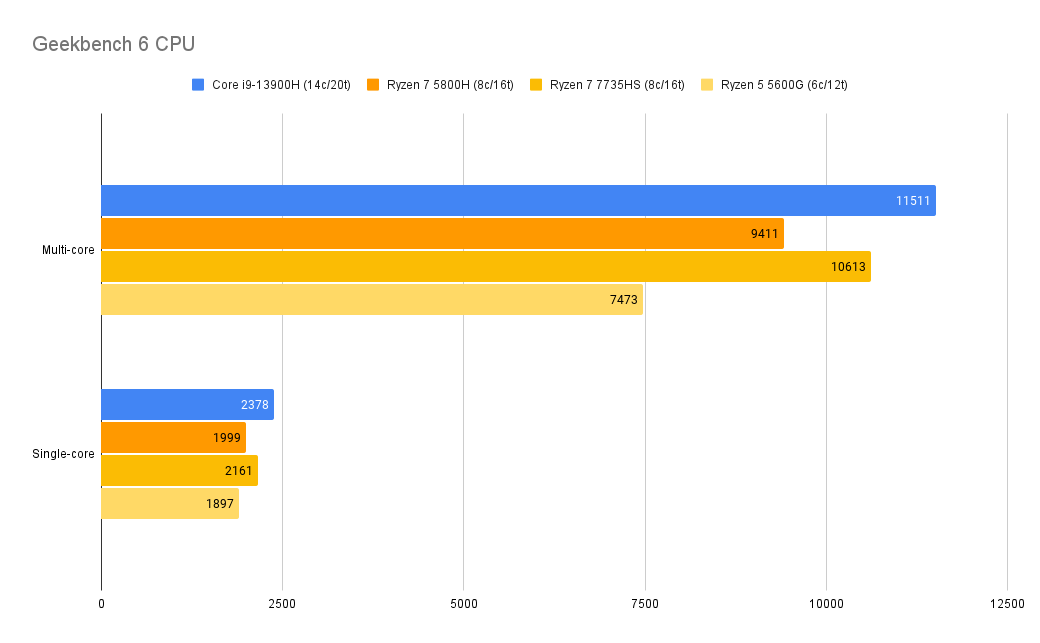The width and height of the screenshot is (1040, 643).
Task: Select the pale yellow Ryzen 5 5600G swatch
Action: tap(707, 85)
